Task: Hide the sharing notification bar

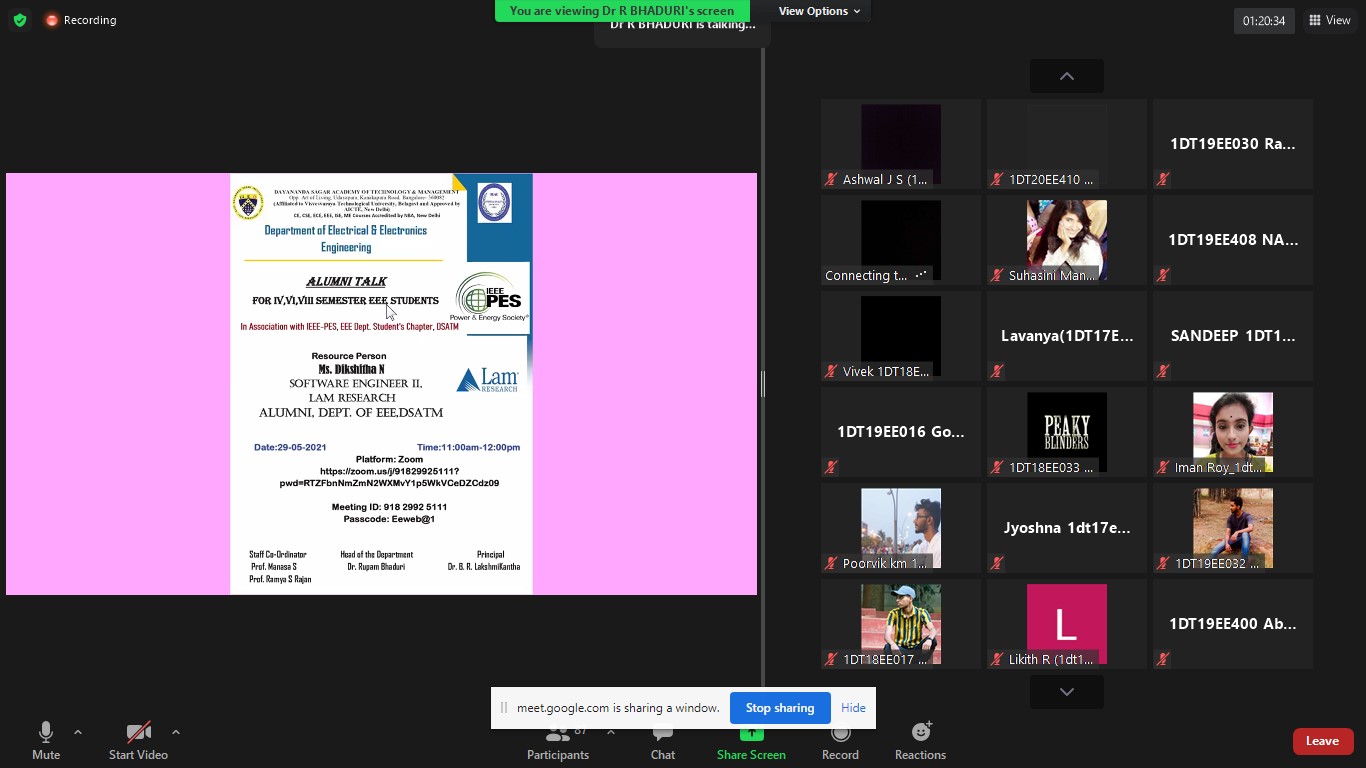Action: [x=853, y=708]
